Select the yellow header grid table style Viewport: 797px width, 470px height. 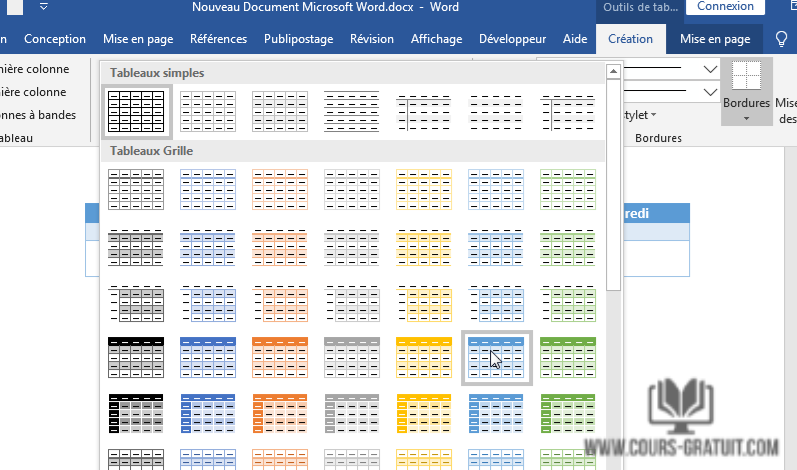pyautogui.click(x=424, y=357)
